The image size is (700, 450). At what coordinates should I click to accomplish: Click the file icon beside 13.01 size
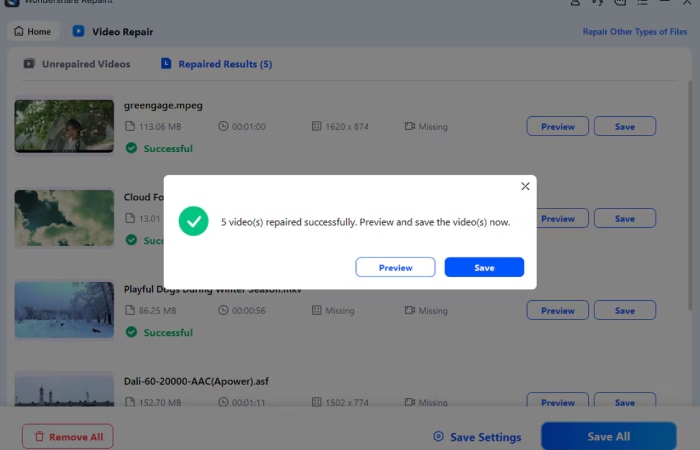pos(130,218)
